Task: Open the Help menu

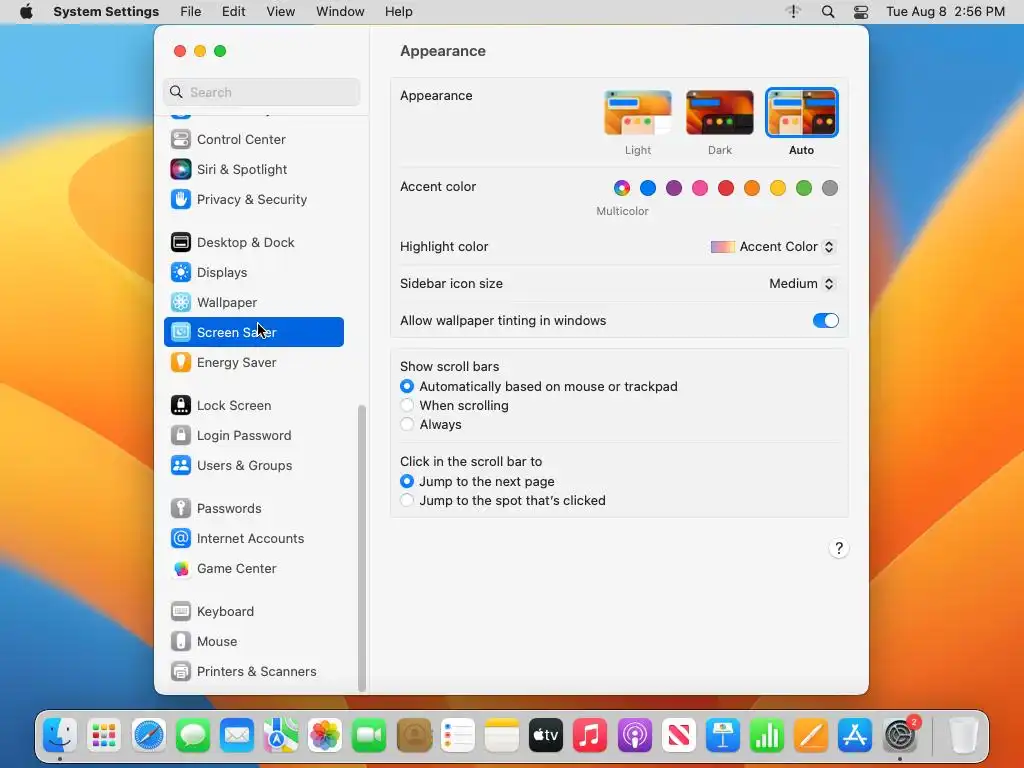Action: pos(398,12)
